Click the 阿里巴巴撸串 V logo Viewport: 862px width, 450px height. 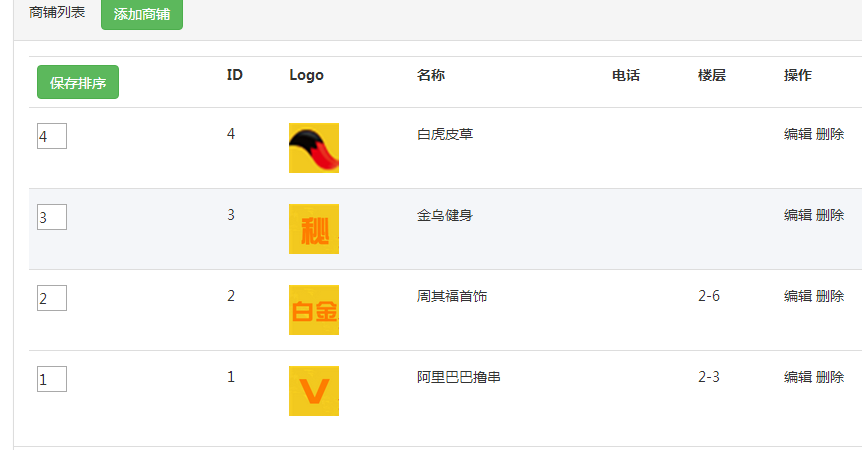[314, 391]
